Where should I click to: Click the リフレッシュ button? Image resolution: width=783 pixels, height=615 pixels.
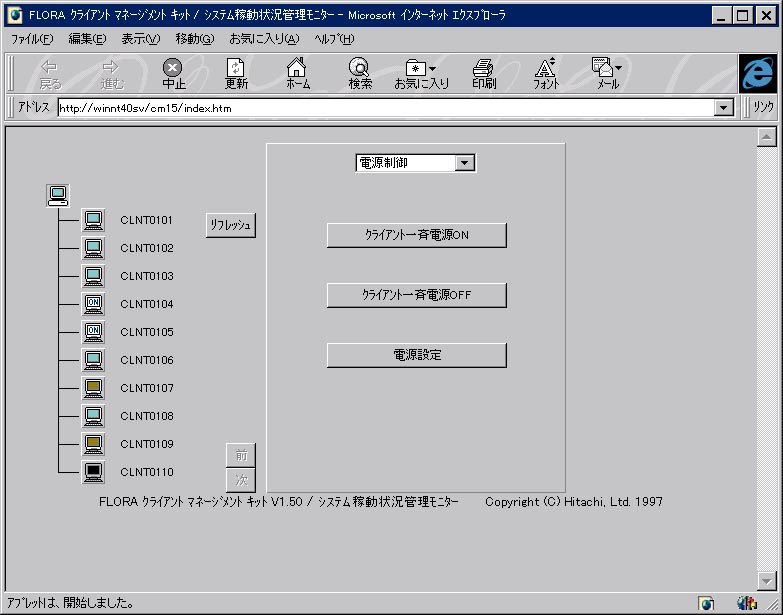click(x=231, y=225)
